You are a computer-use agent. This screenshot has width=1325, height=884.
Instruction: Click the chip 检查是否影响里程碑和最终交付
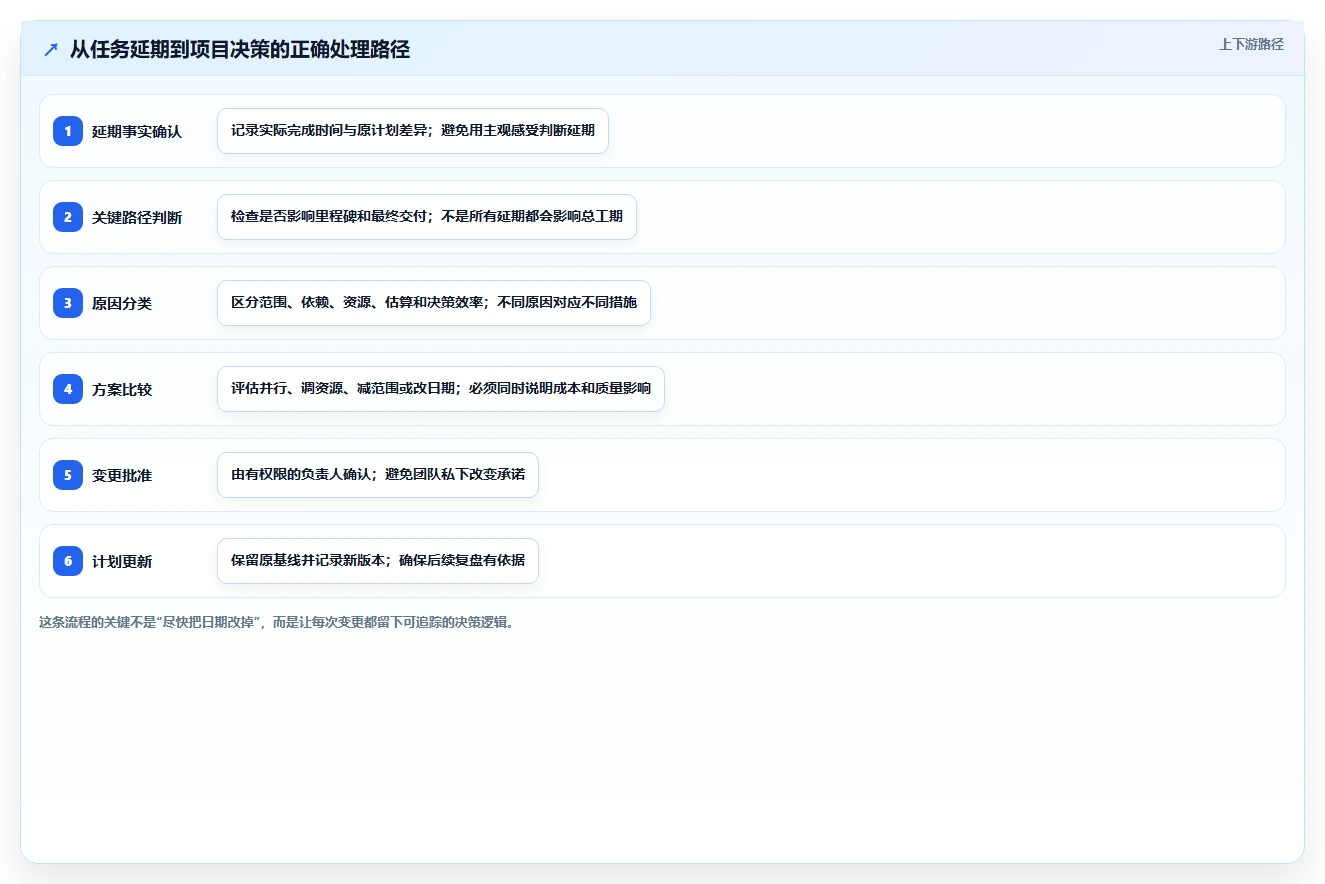pyautogui.click(x=427, y=217)
